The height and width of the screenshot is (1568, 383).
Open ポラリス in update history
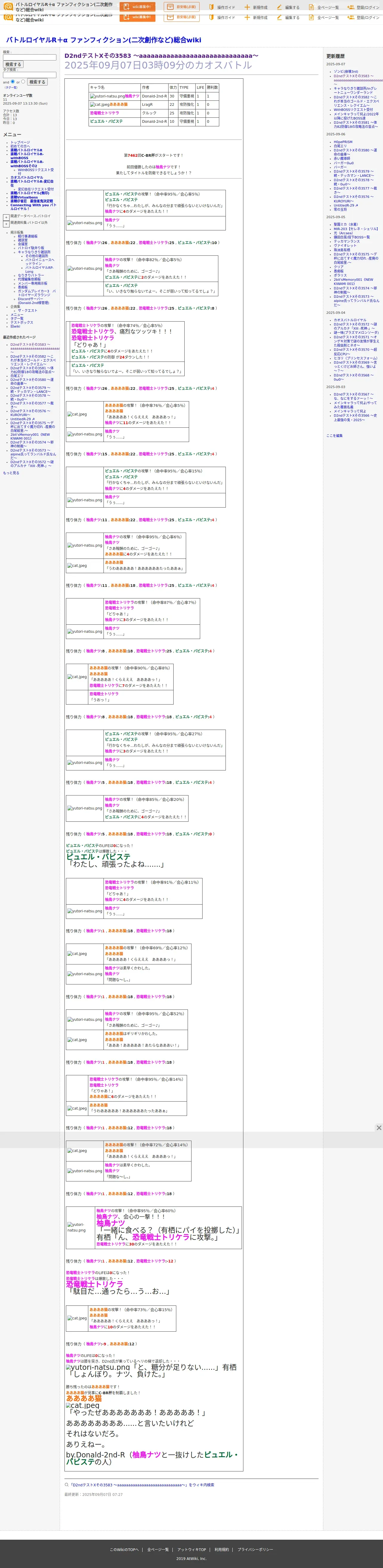(340, 275)
